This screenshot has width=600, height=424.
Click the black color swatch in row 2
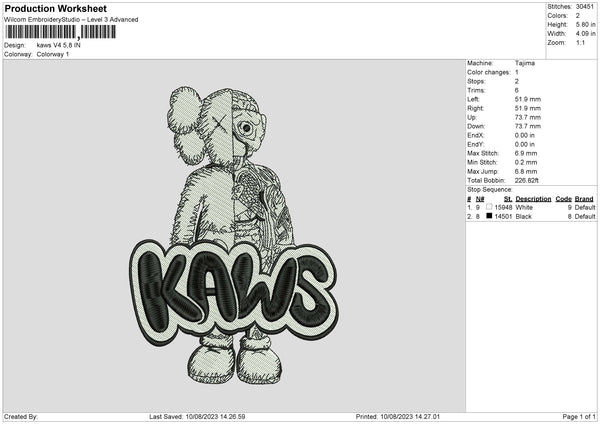click(489, 216)
